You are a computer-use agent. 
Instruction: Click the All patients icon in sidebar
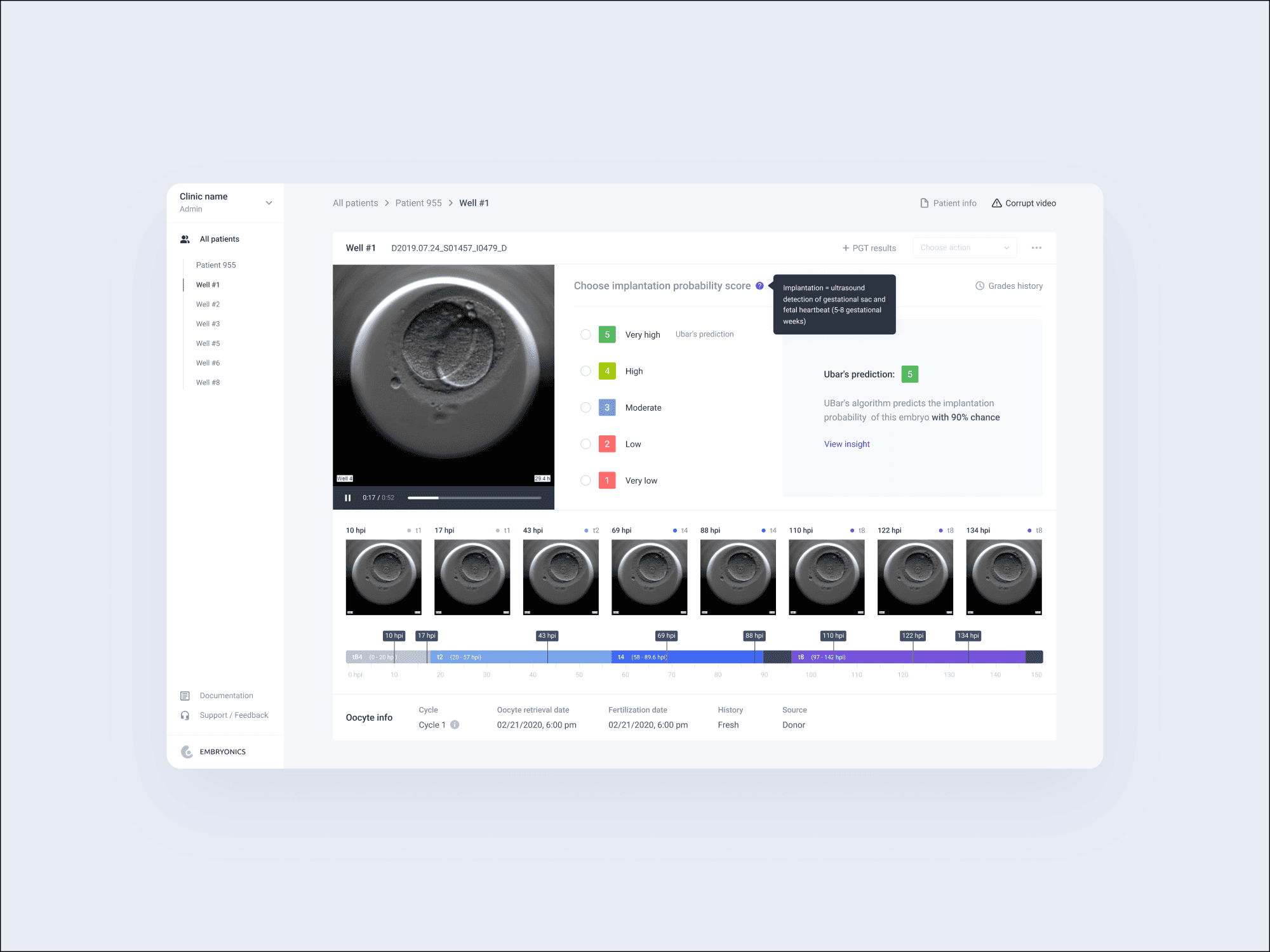(x=185, y=239)
